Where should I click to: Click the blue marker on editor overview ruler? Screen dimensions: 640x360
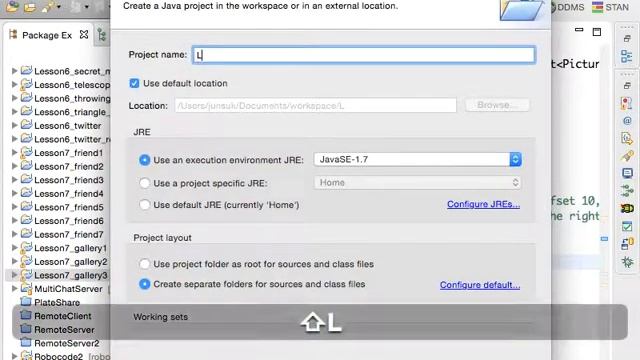604,239
